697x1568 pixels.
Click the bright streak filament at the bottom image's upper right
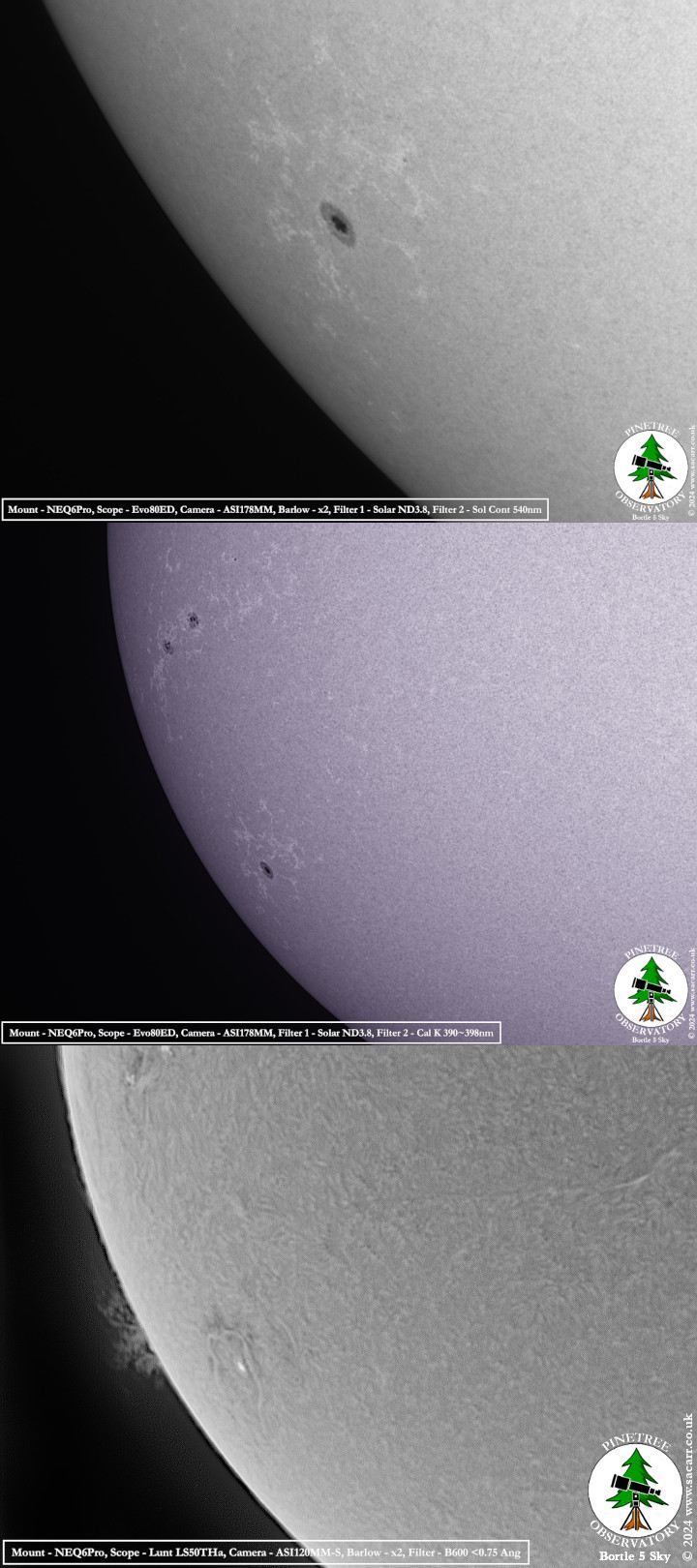tap(634, 1181)
